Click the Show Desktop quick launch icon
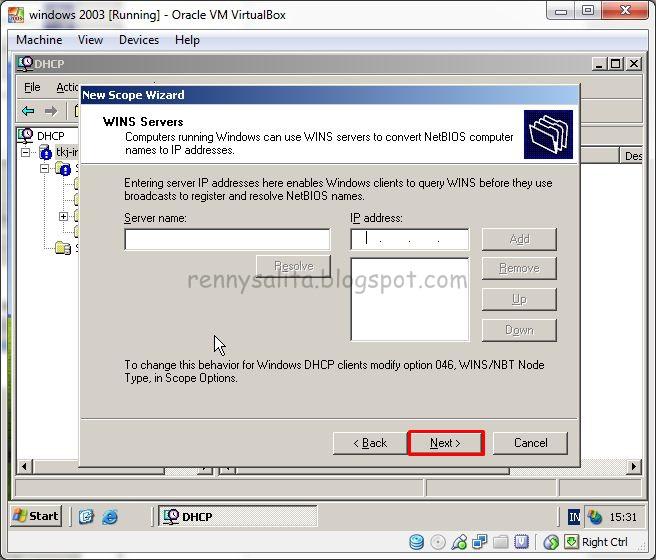Image resolution: width=656 pixels, height=560 pixels. click(x=86, y=517)
